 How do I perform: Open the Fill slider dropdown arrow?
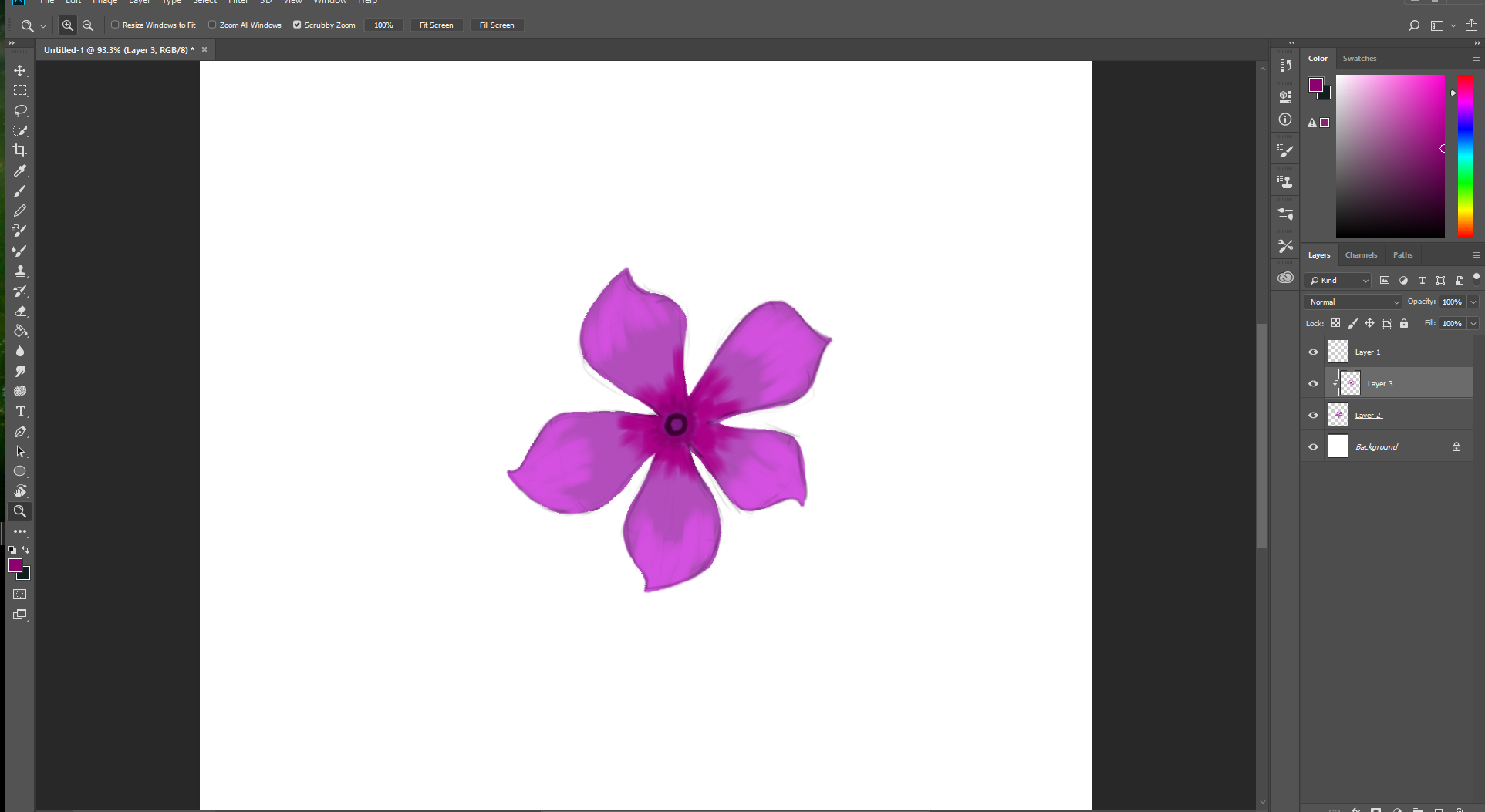[x=1473, y=323]
